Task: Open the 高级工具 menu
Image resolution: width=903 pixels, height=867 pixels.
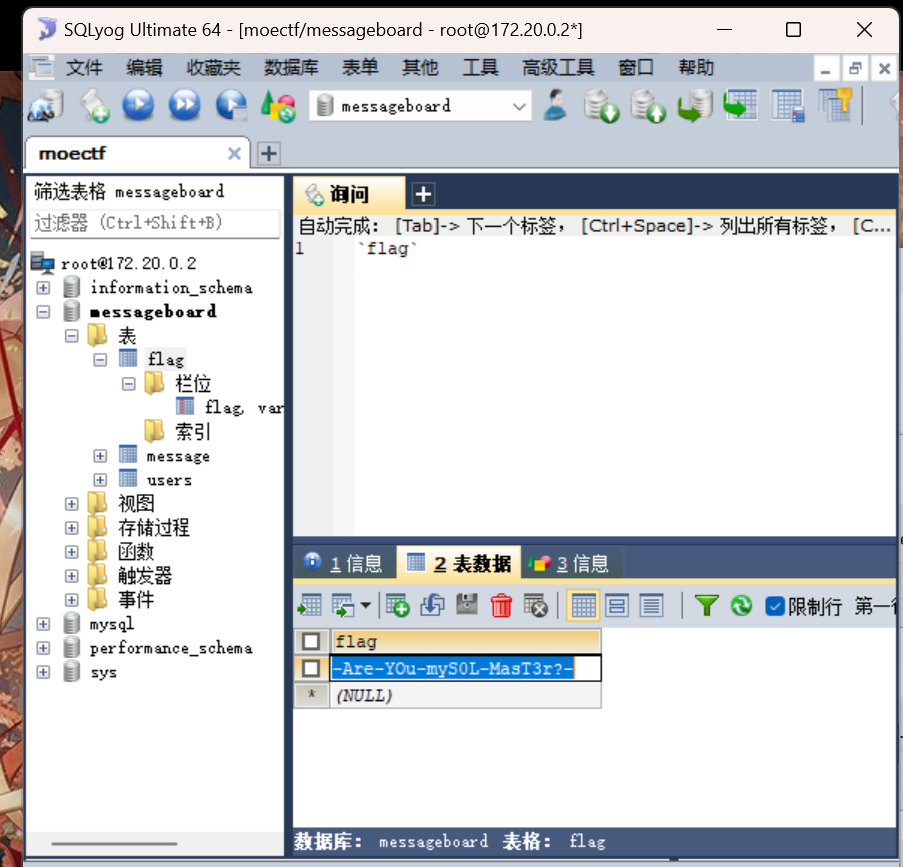Action: (x=558, y=68)
